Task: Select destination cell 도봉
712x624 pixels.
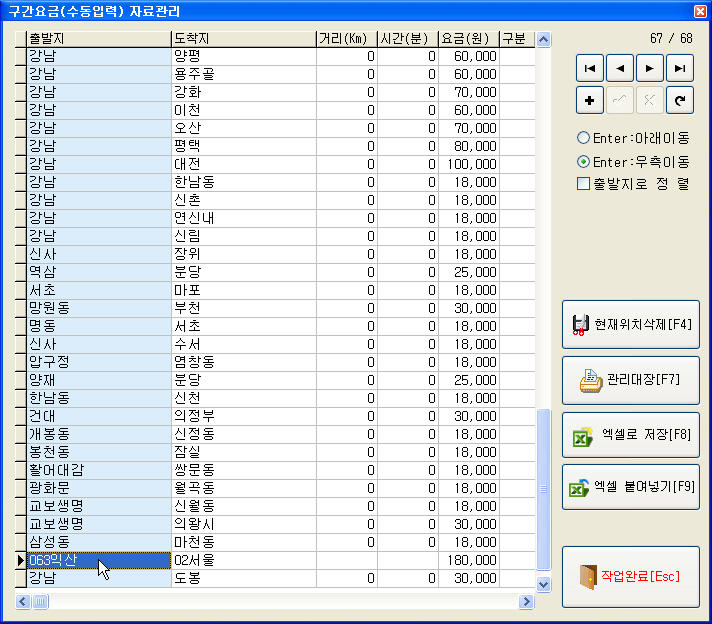Action: tap(244, 579)
